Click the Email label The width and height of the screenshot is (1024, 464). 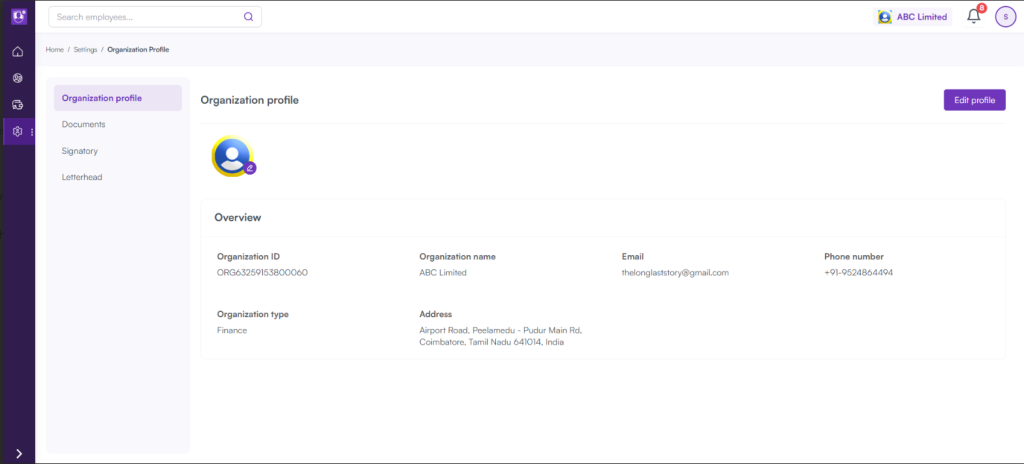(x=633, y=257)
